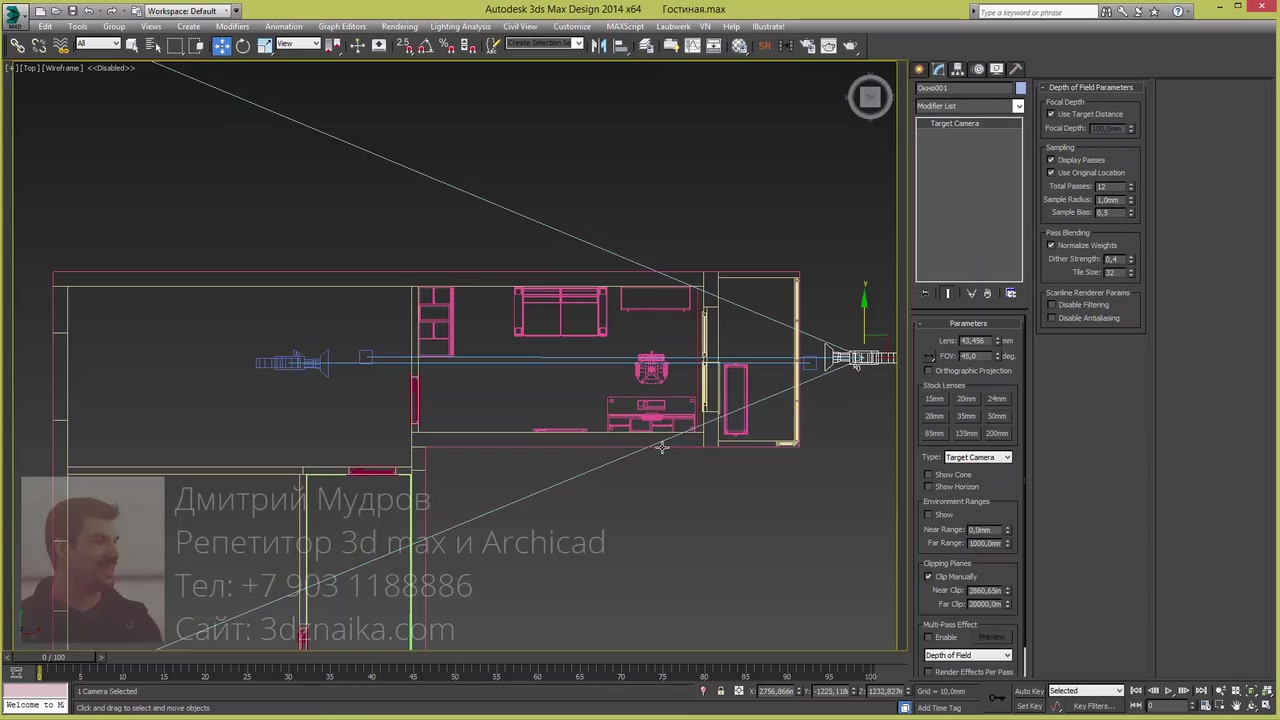Screen dimensions: 1280x720
Task: Open the Material Editor icon
Action: (x=739, y=45)
